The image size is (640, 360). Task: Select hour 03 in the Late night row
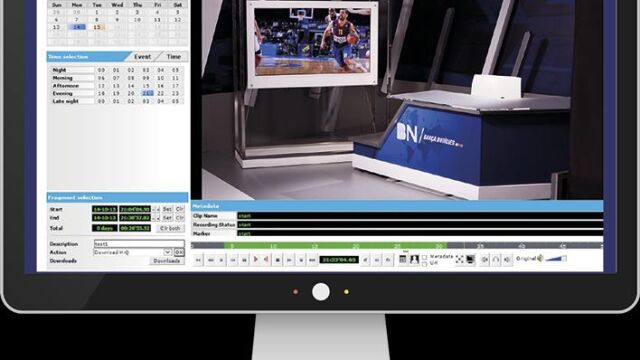coord(146,101)
